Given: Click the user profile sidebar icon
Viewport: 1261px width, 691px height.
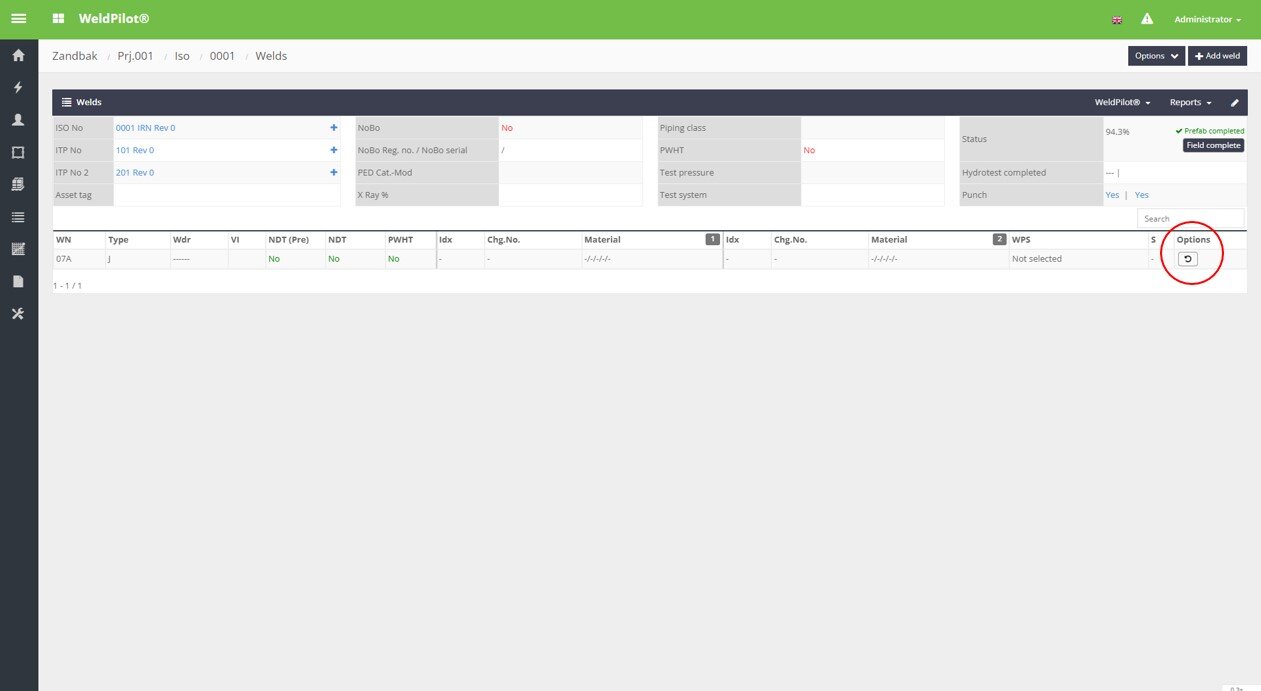Looking at the screenshot, I should 18,120.
